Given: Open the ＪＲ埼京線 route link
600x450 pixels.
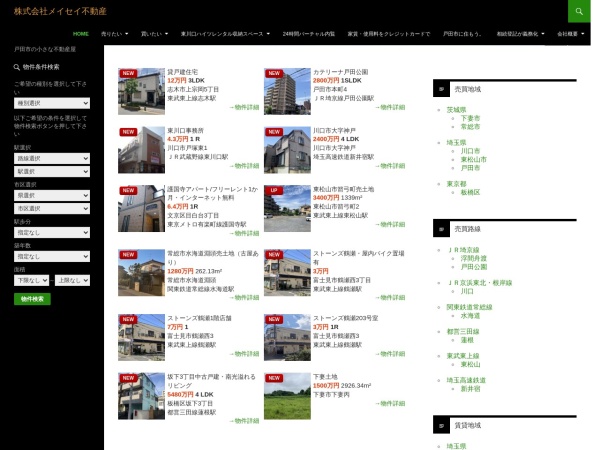Looking at the screenshot, I should (463, 250).
